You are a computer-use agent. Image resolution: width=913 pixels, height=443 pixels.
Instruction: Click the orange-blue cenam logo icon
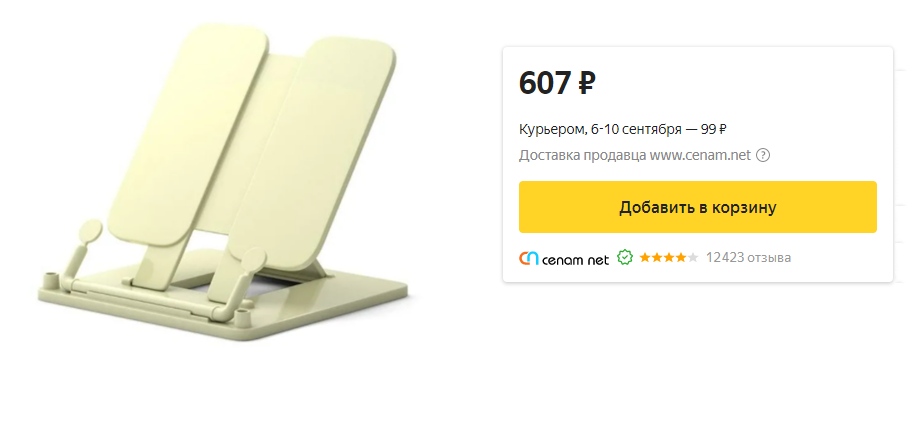click(529, 258)
